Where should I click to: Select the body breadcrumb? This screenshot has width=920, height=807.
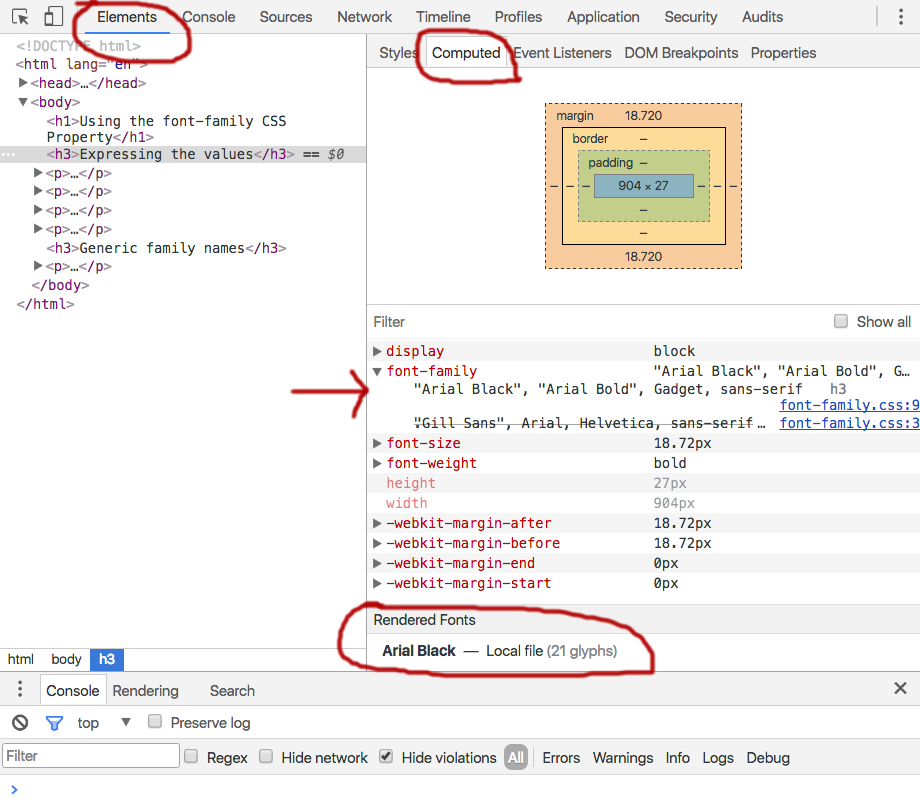pos(66,659)
